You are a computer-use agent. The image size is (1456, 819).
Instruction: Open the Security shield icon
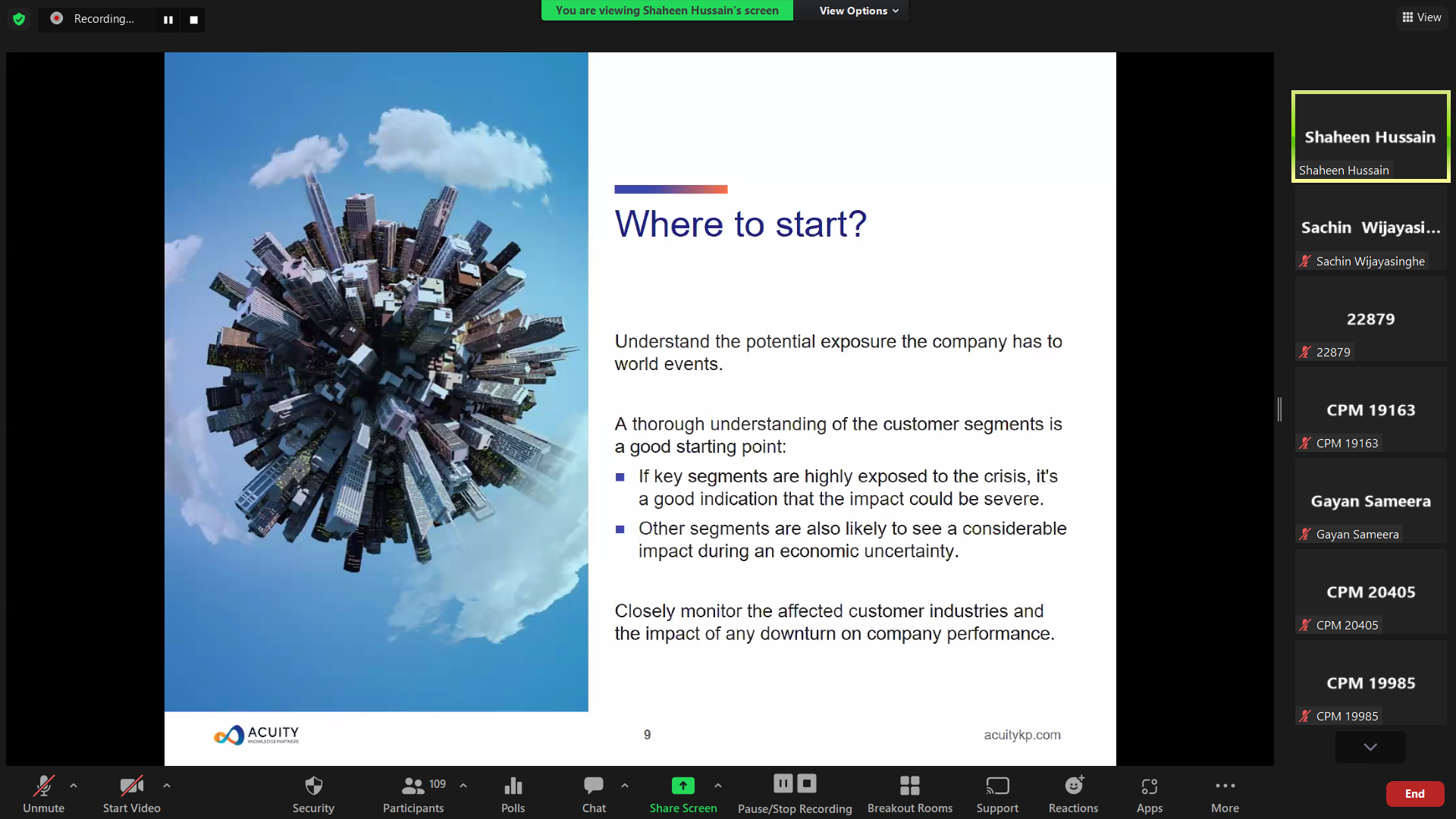pyautogui.click(x=313, y=786)
